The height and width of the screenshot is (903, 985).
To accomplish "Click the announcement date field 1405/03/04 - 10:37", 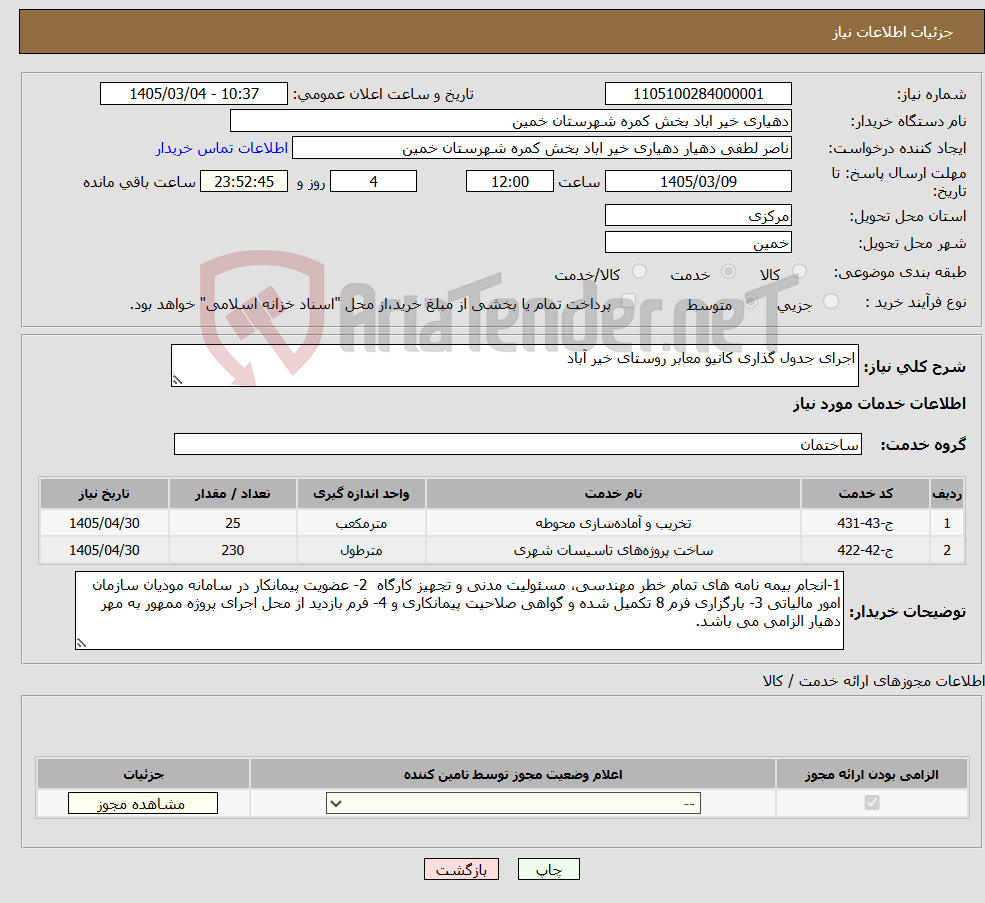I will click(193, 94).
